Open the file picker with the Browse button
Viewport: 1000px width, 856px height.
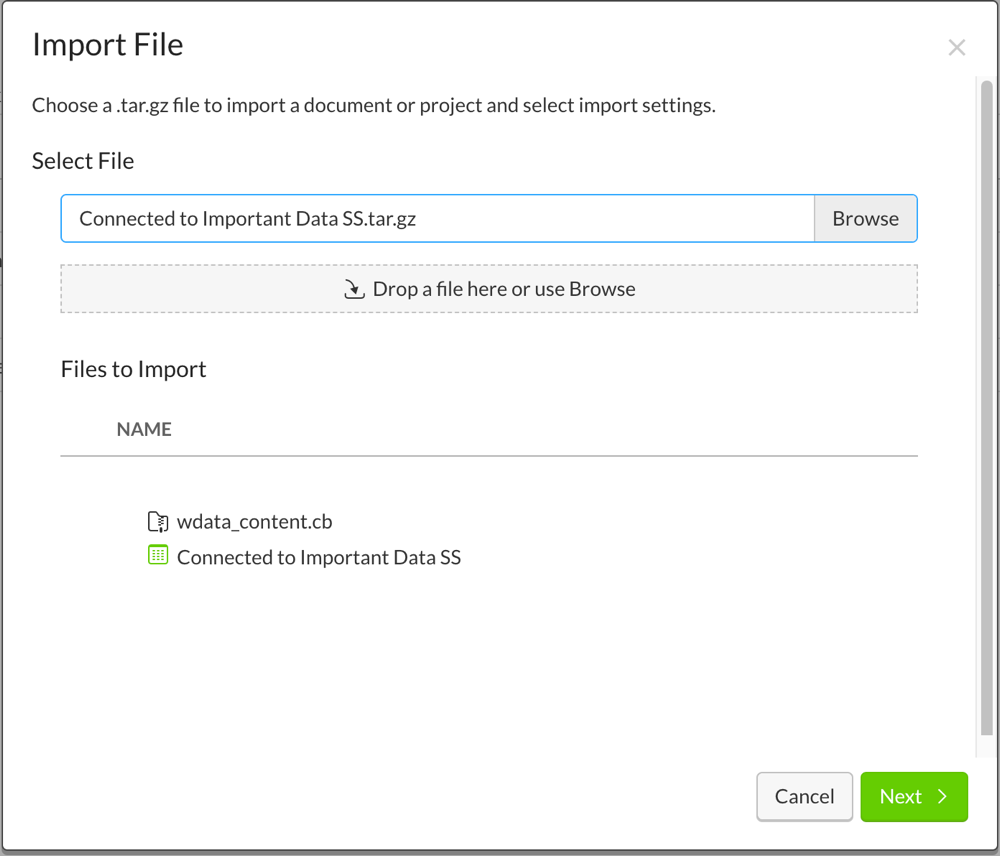click(865, 218)
